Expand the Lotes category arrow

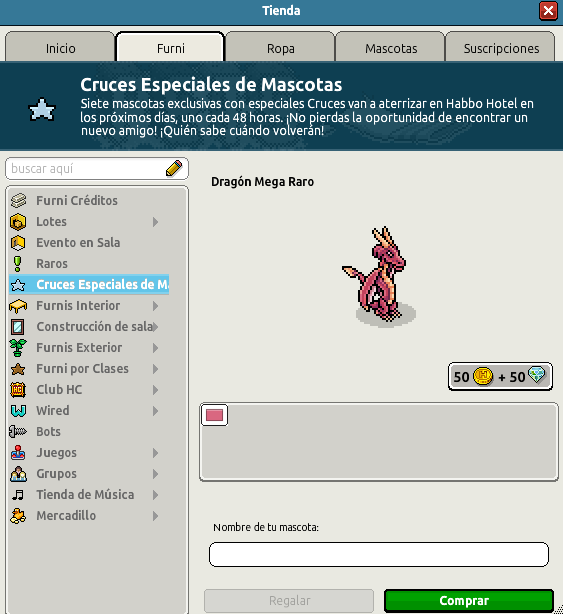[155, 222]
